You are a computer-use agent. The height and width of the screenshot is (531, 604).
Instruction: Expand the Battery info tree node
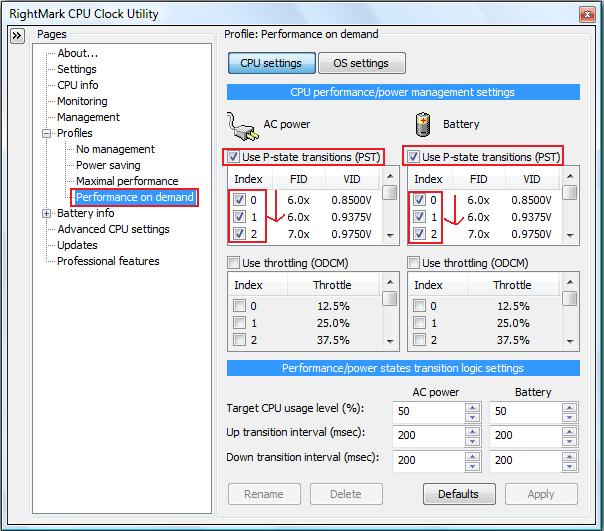(x=46, y=213)
